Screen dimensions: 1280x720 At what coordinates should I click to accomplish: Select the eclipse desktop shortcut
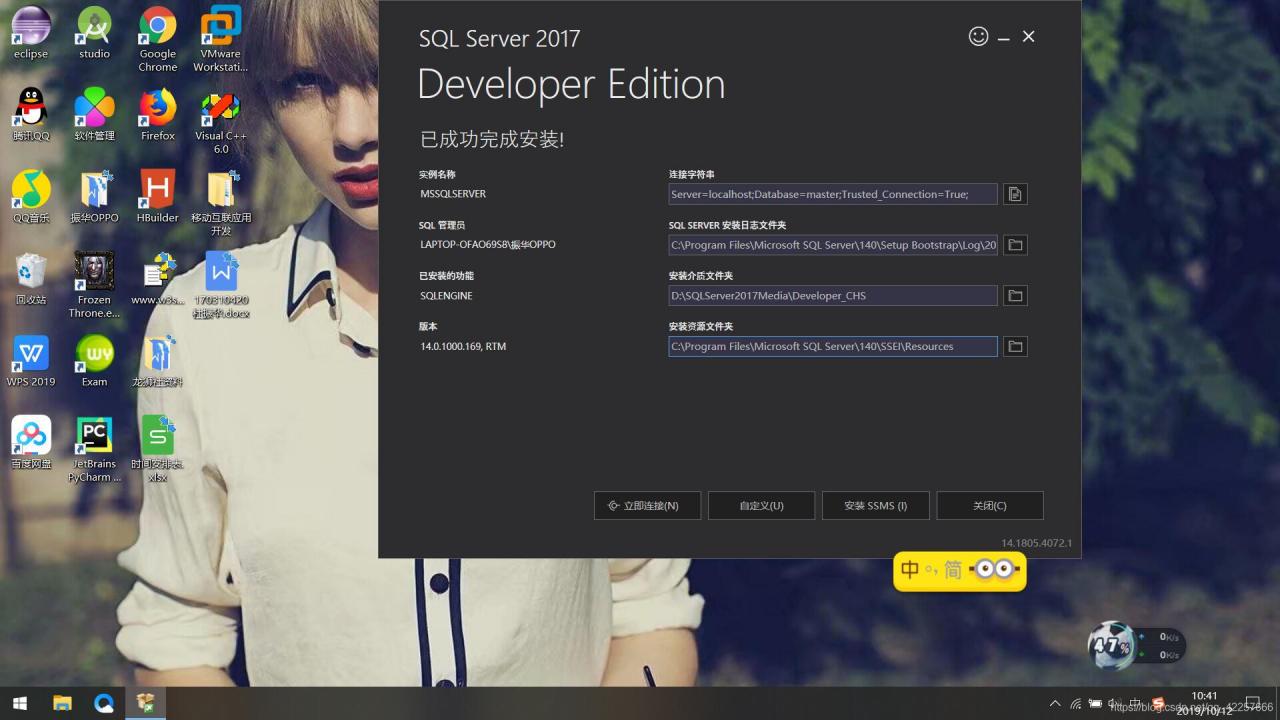[x=31, y=33]
